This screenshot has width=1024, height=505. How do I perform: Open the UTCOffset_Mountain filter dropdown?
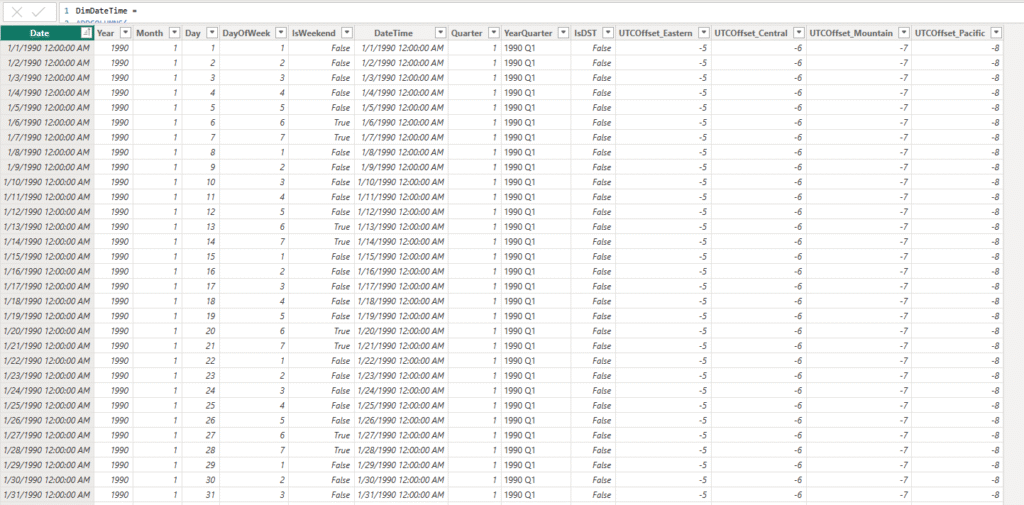[x=904, y=33]
